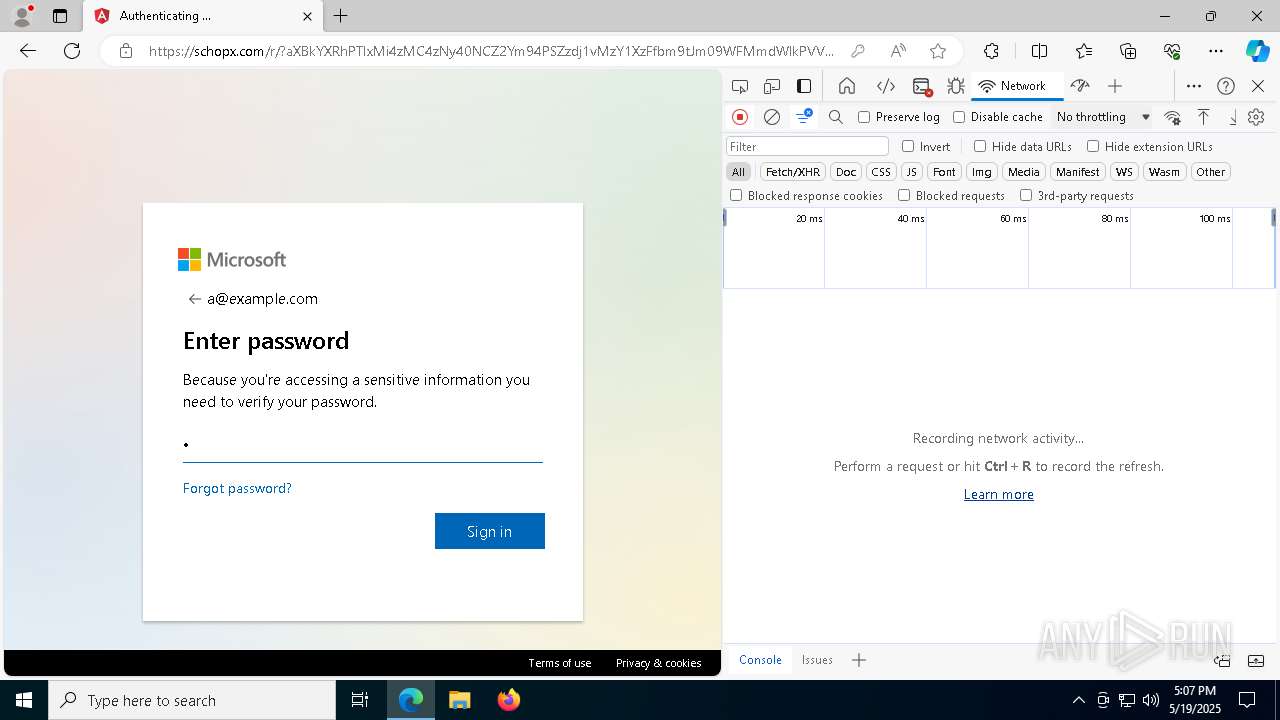Focus the password input field

(x=363, y=444)
